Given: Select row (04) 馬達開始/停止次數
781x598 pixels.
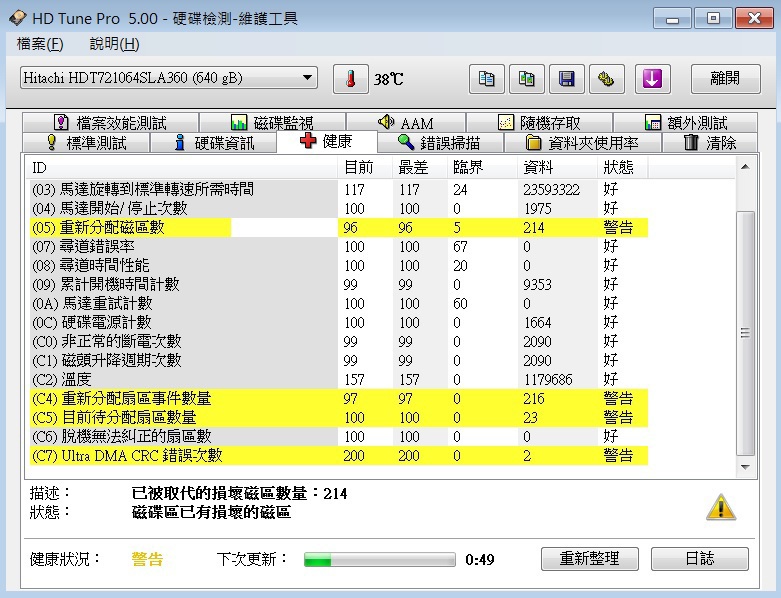Looking at the screenshot, I should [x=339, y=208].
